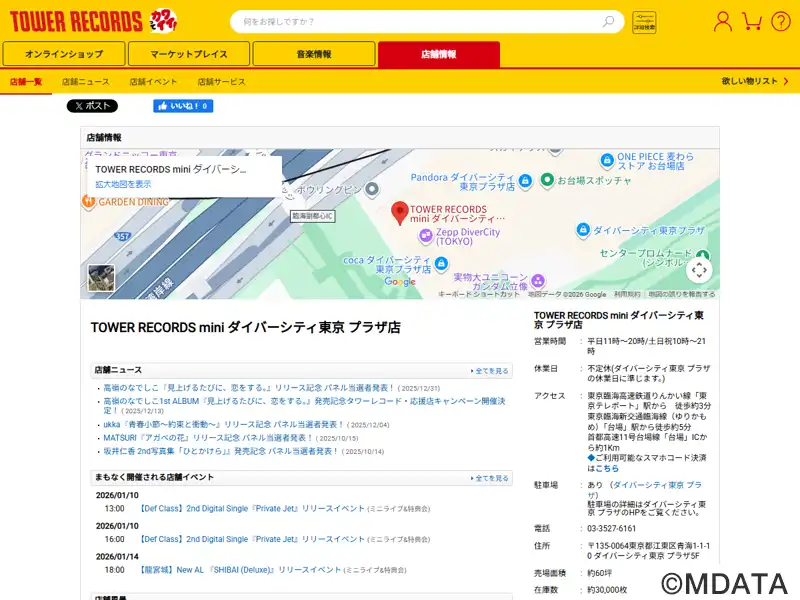The width and height of the screenshot is (800, 600).
Task: Click the Facebook いいね button
Action: [182, 106]
